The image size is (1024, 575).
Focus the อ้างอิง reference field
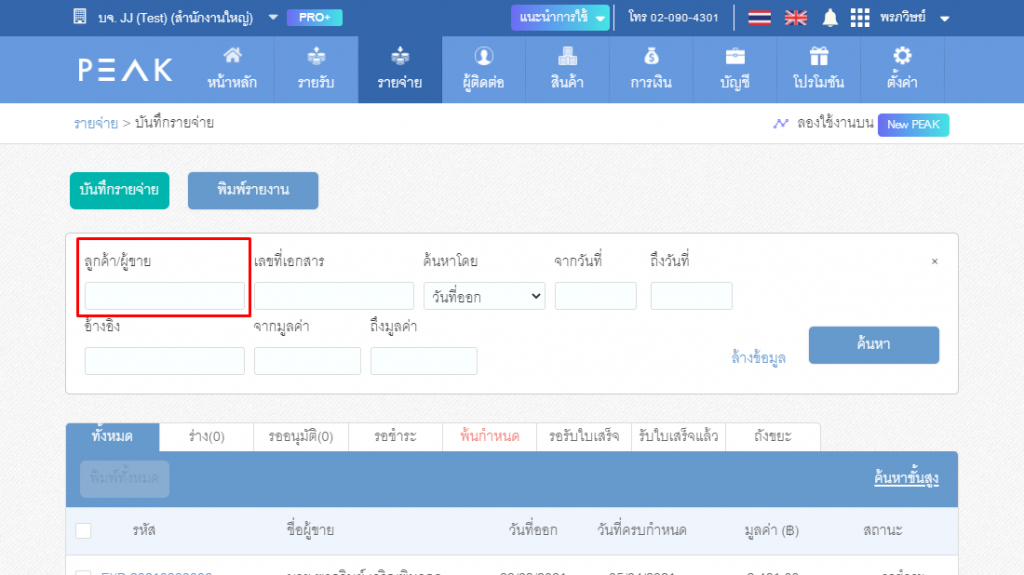165,361
